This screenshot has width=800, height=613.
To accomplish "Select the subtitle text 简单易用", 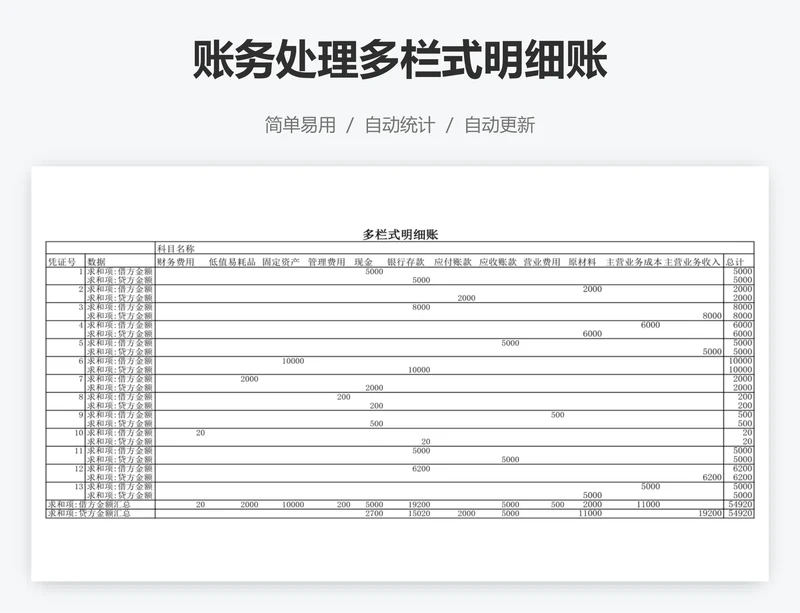I will click(x=300, y=125).
